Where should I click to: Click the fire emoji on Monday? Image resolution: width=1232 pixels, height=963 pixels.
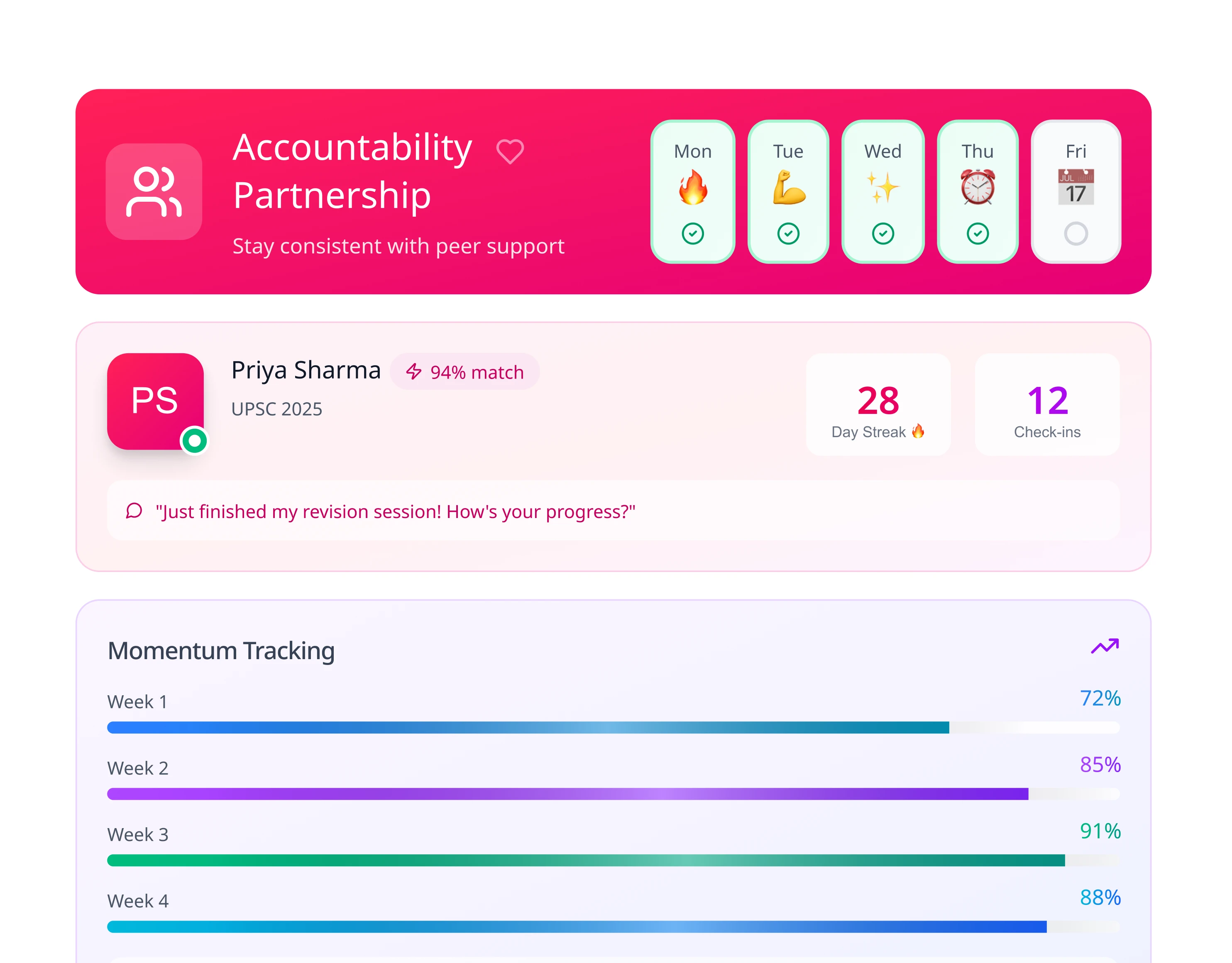tap(693, 187)
